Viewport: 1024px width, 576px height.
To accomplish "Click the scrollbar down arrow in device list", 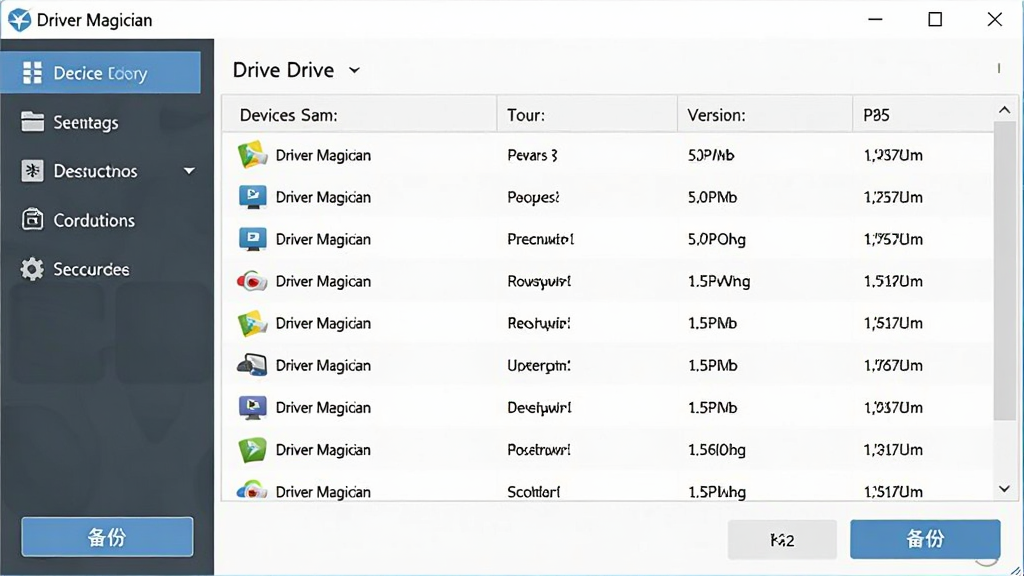I will pos(1004,488).
